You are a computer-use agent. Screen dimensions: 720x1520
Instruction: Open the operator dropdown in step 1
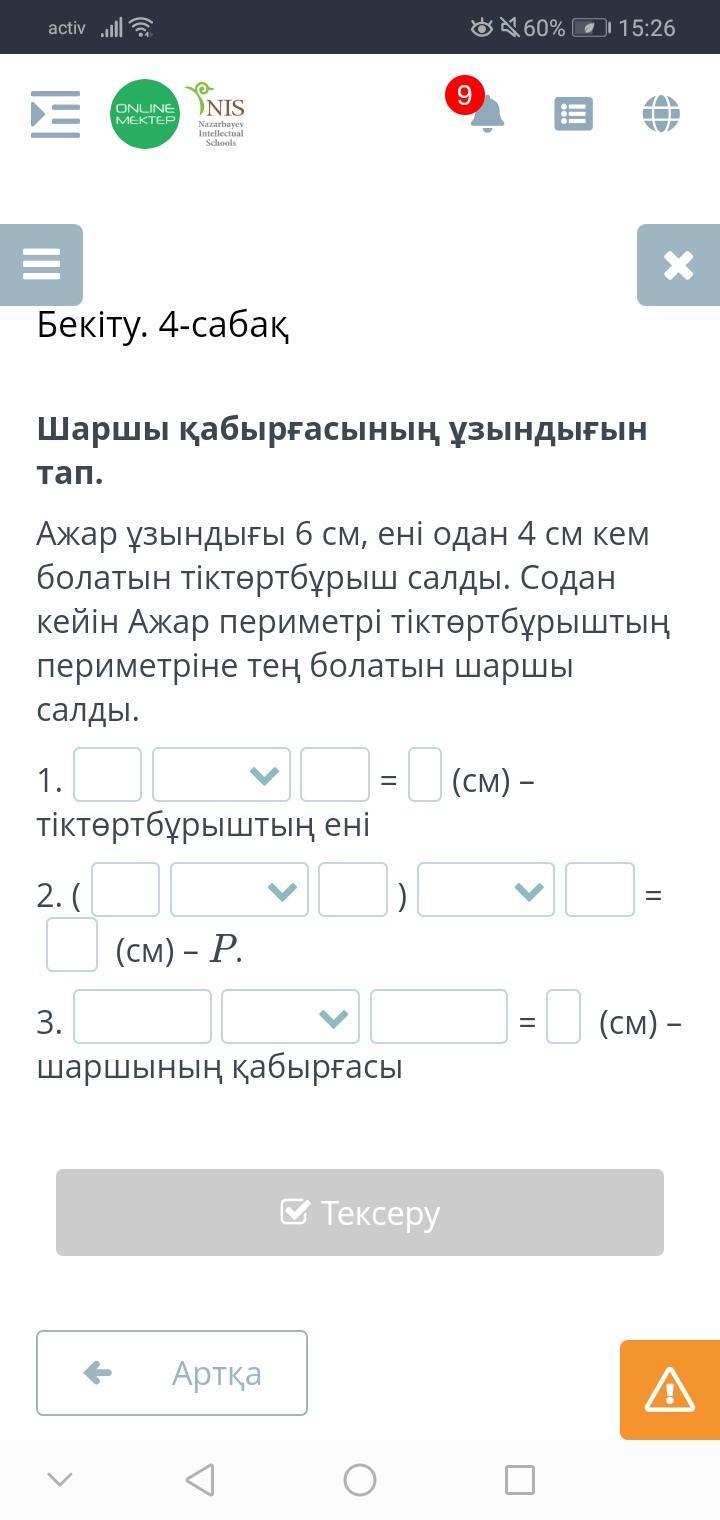point(221,775)
